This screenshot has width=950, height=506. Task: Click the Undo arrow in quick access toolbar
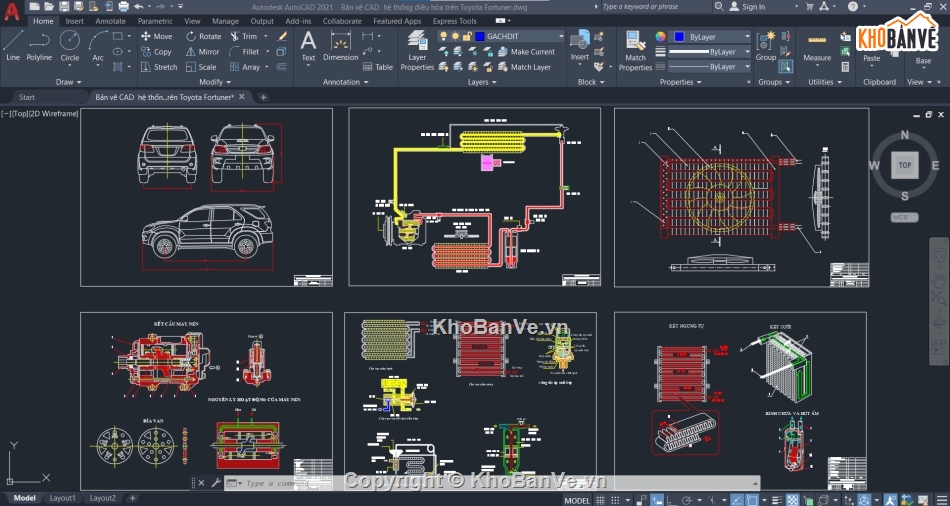click(139, 7)
